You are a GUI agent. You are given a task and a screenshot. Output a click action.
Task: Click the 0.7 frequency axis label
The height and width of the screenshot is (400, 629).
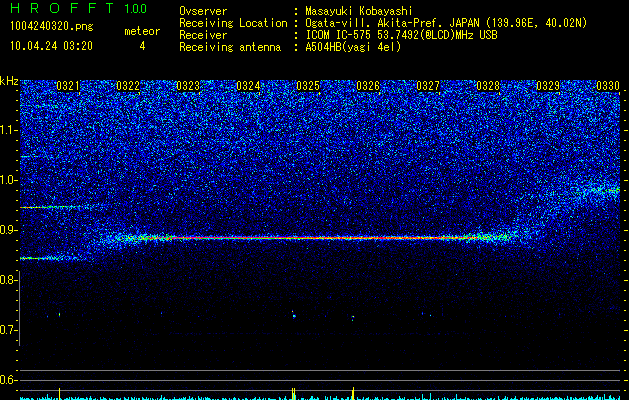(x=8, y=330)
